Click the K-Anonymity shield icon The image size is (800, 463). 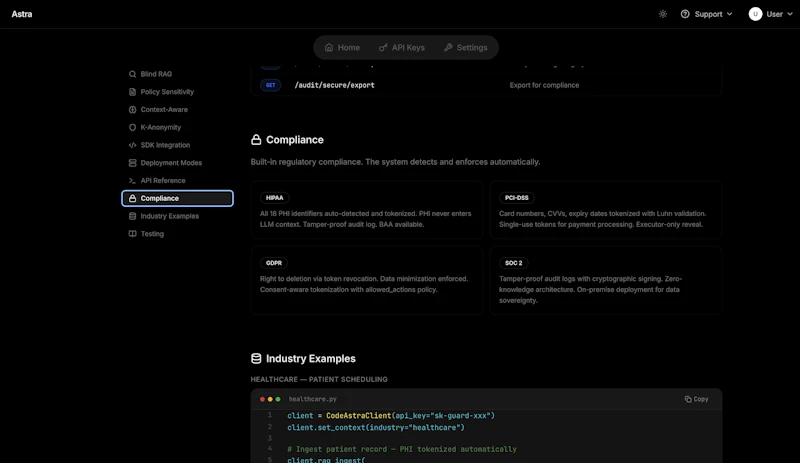(x=132, y=128)
